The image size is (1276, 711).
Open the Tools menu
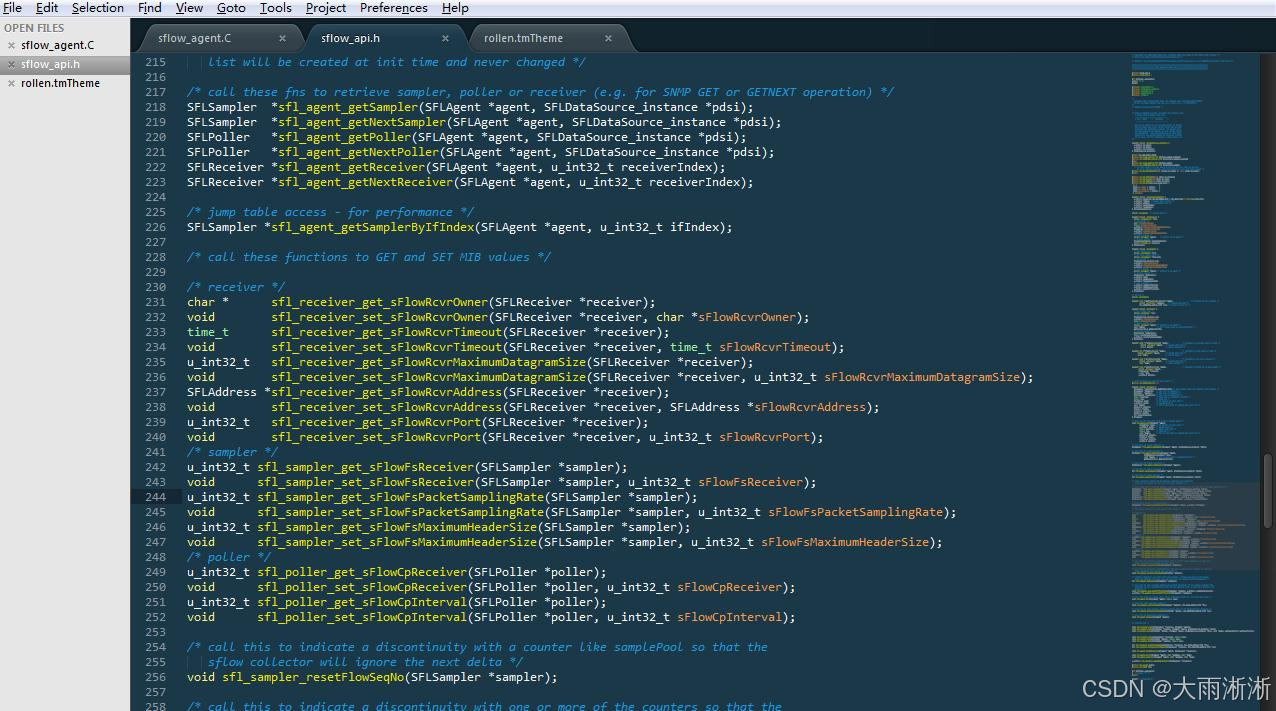(x=275, y=7)
